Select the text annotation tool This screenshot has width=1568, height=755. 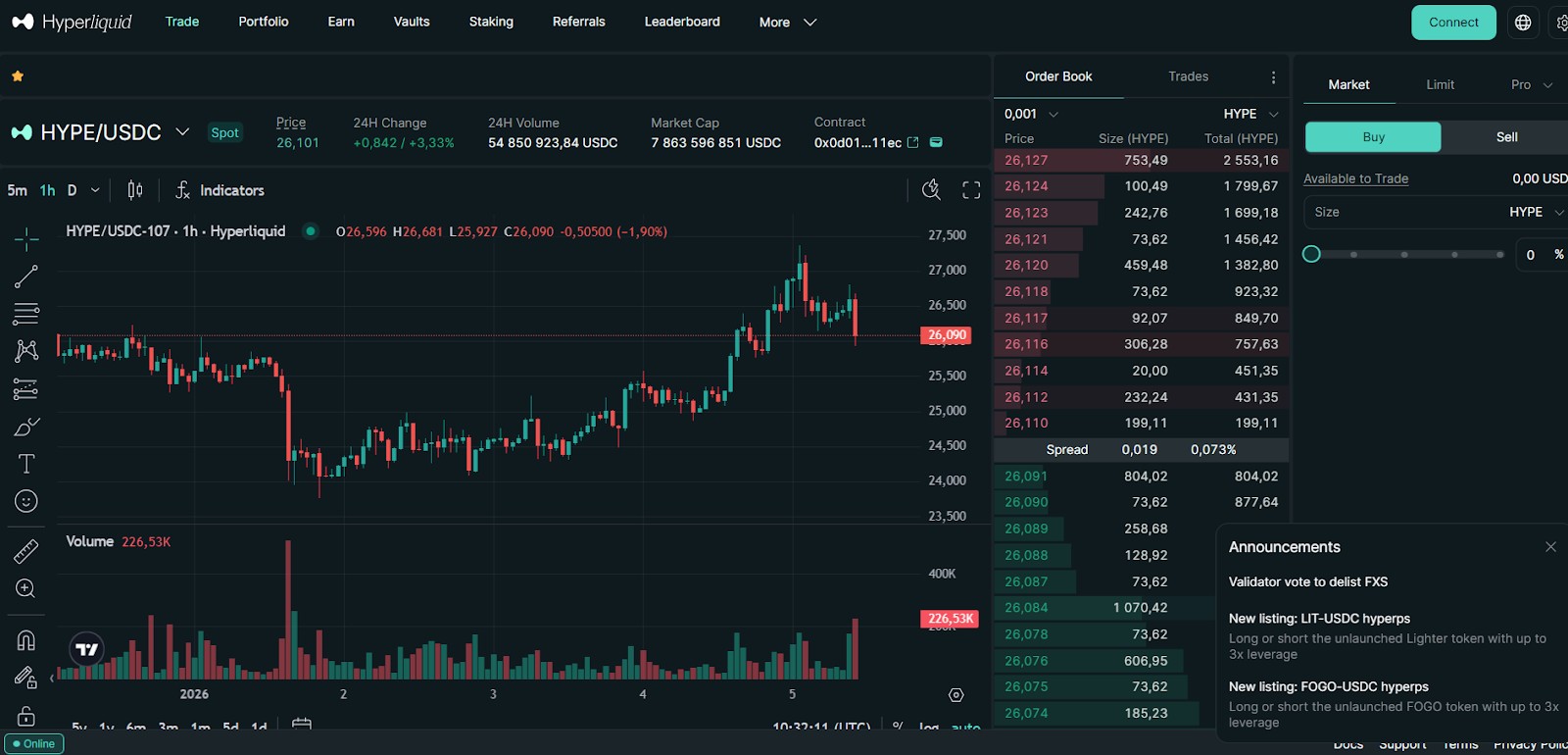[26, 464]
